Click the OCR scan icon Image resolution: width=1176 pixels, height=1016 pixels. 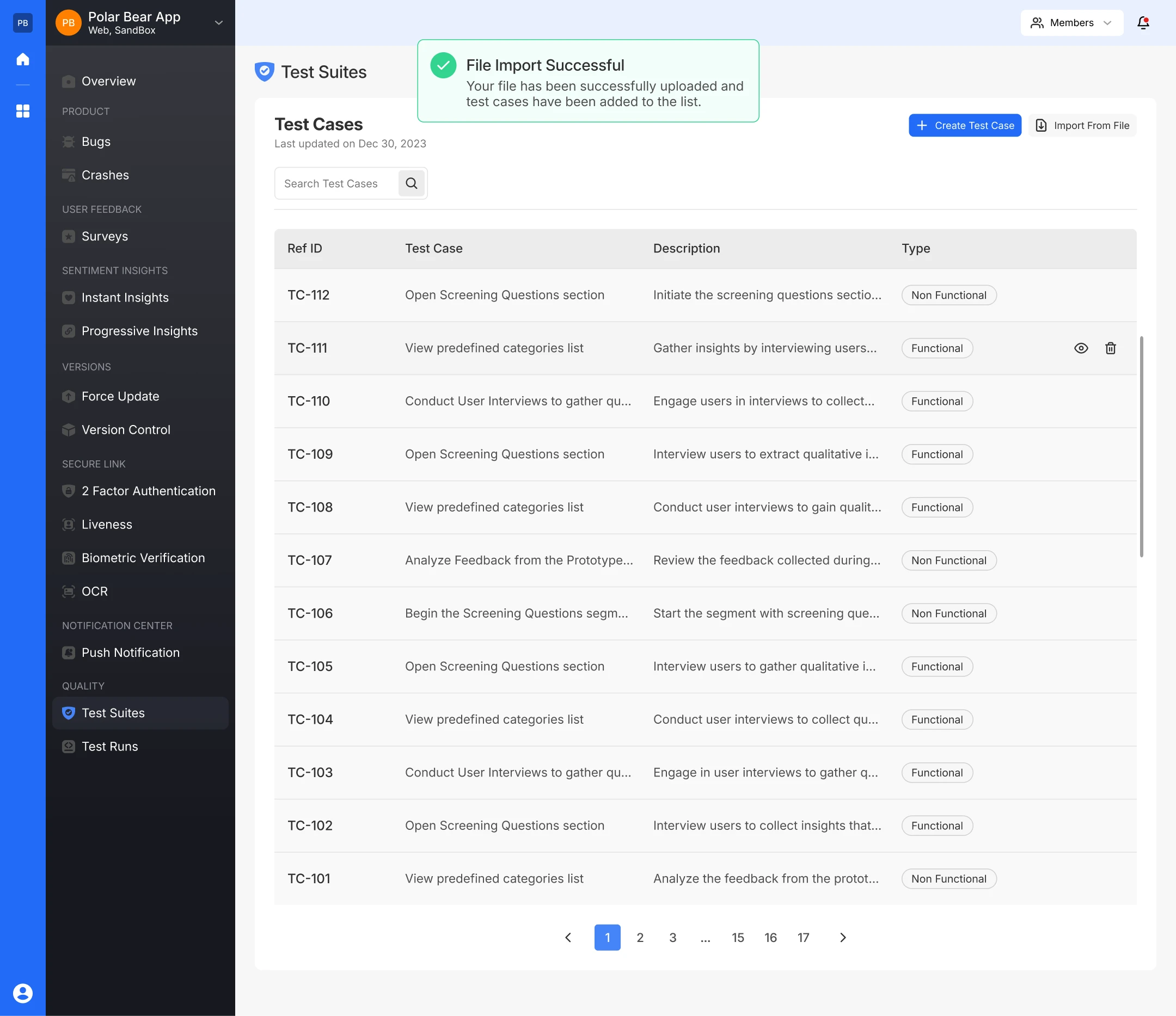[x=69, y=592]
